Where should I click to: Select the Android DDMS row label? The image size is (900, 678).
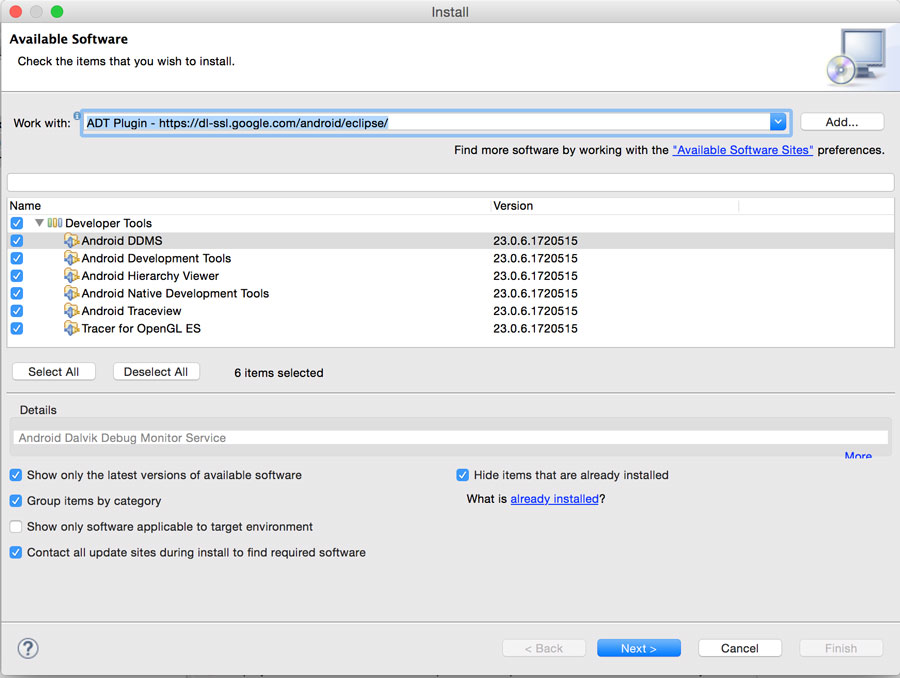click(122, 241)
